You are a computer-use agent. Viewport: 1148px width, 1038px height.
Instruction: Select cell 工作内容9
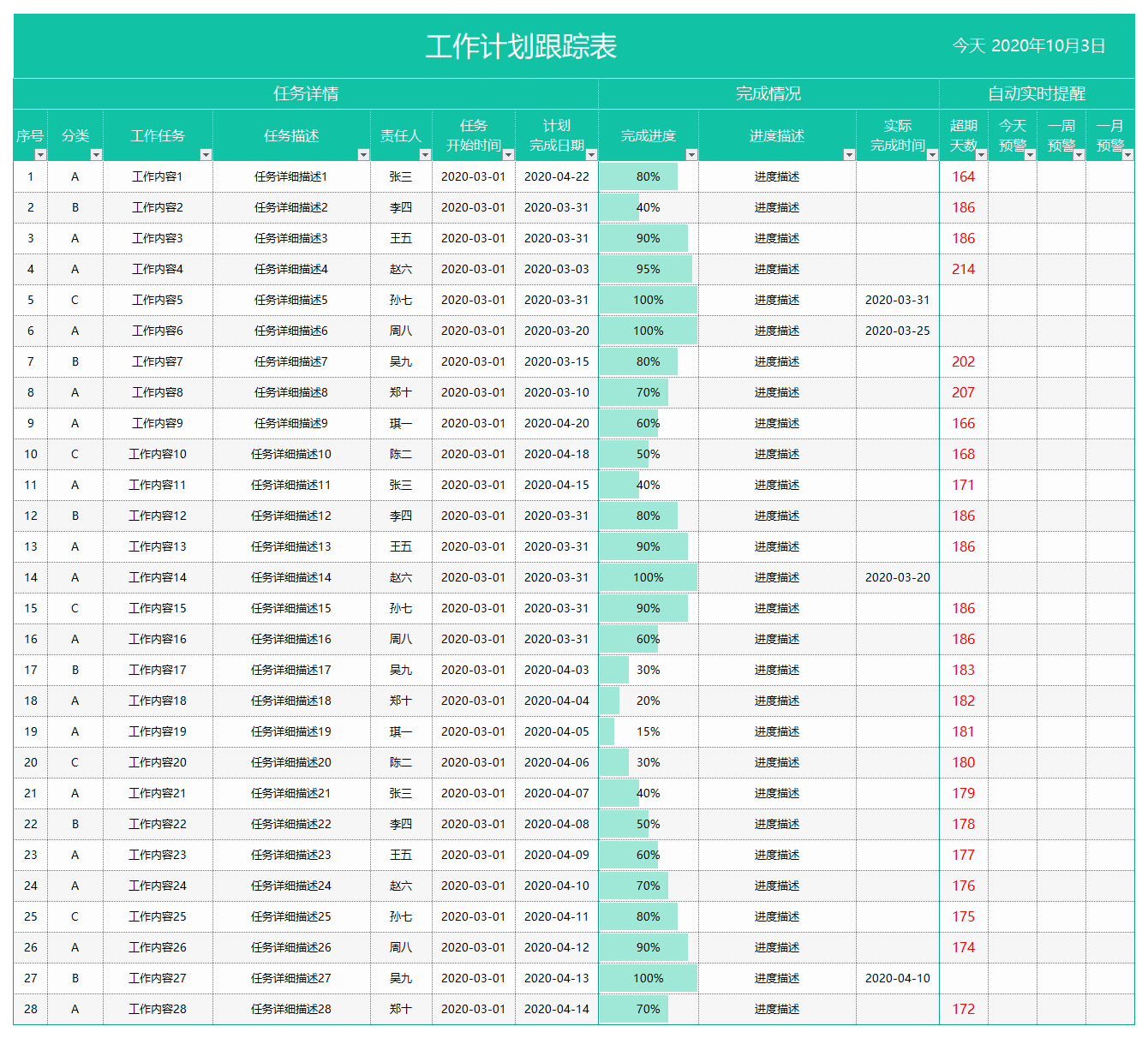(158, 423)
